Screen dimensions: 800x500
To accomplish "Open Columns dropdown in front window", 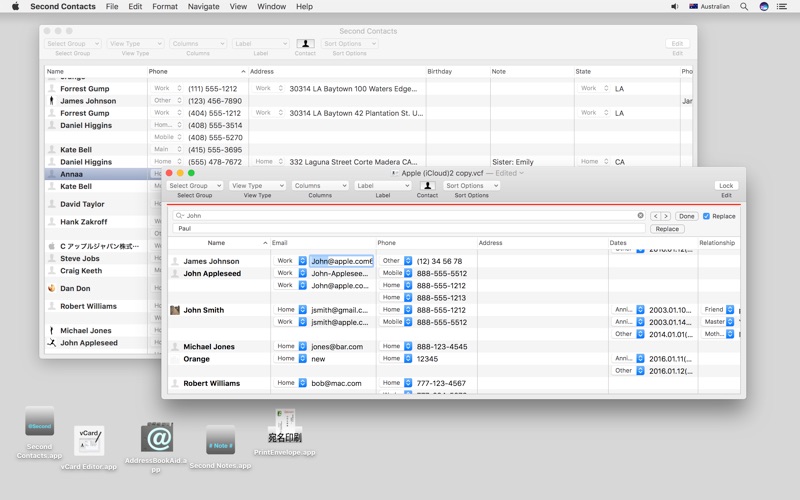I will pos(320,186).
